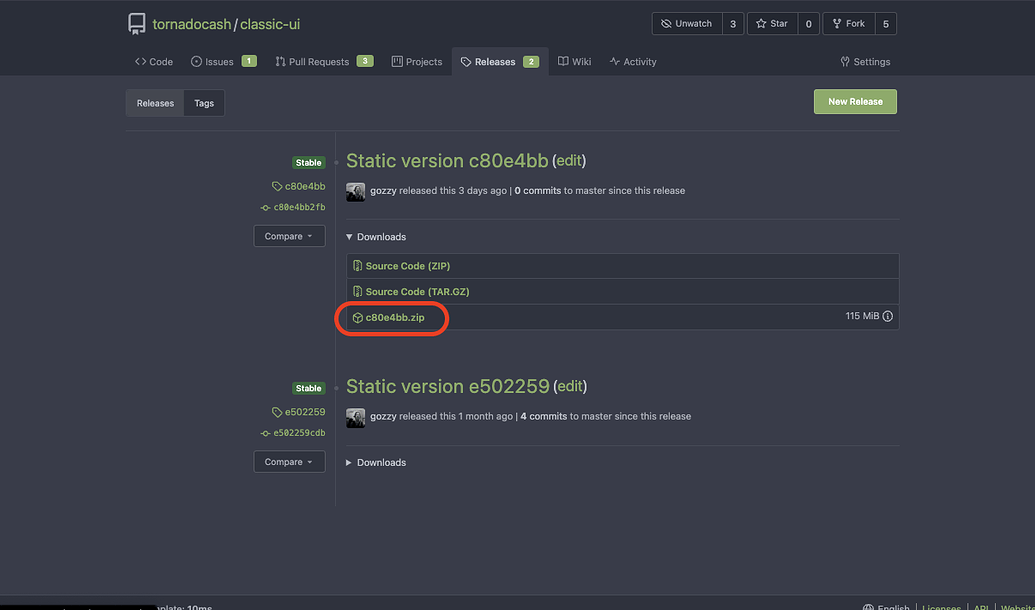Open the Compare dropdown for c80e4bb
Image resolution: width=1035 pixels, height=610 pixels.
click(289, 237)
